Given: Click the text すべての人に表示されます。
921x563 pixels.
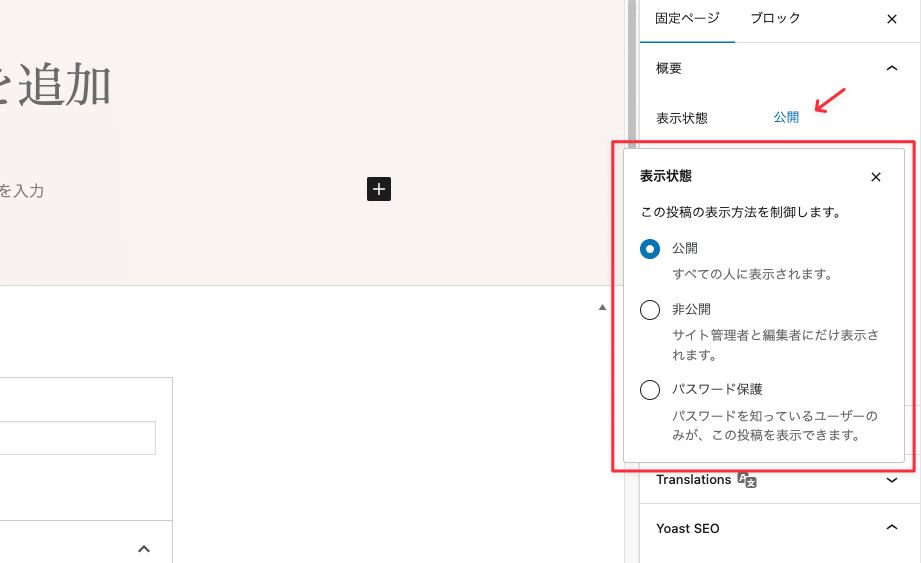Looking at the screenshot, I should [x=752, y=274].
